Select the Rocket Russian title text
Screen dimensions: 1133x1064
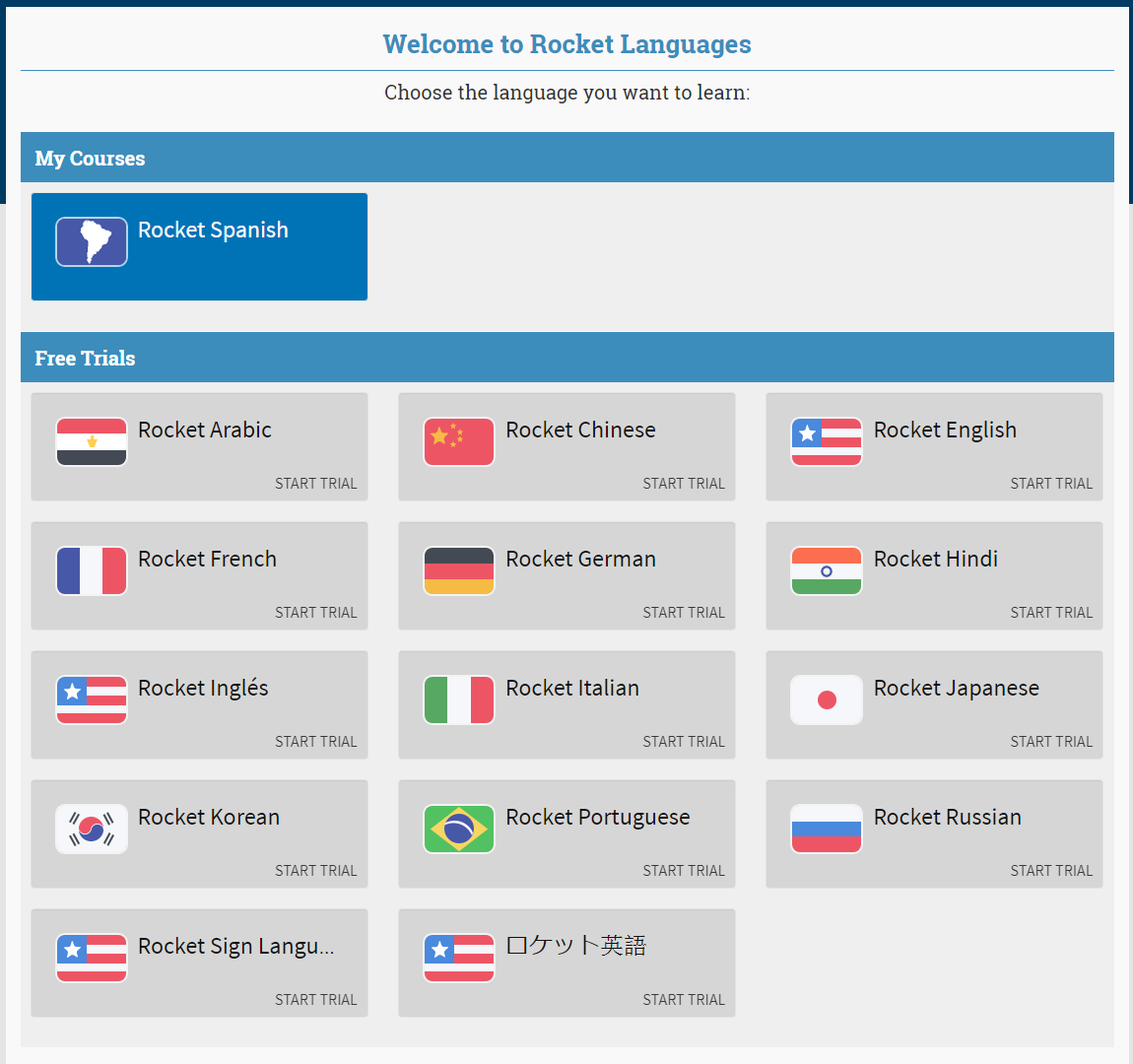pyautogui.click(x=948, y=817)
